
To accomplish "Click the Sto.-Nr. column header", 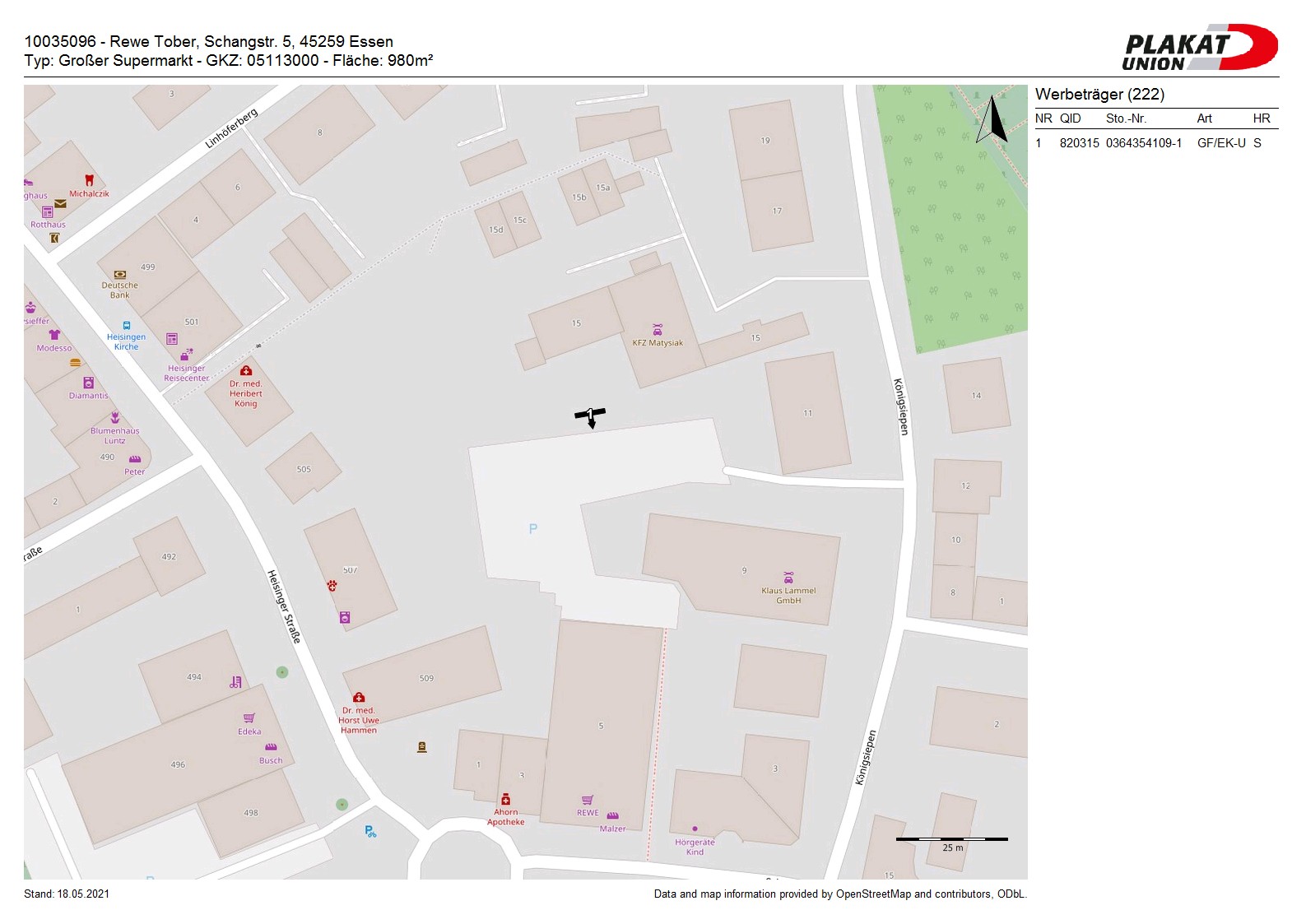I will tap(1126, 118).
